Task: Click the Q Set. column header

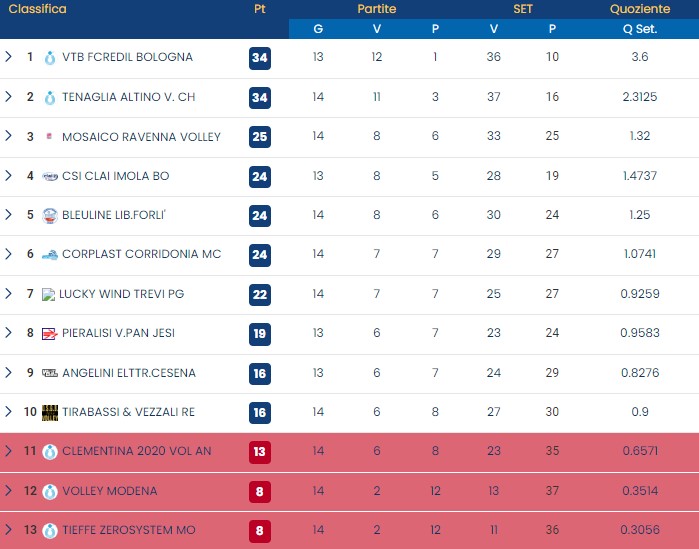Action: tap(639, 29)
